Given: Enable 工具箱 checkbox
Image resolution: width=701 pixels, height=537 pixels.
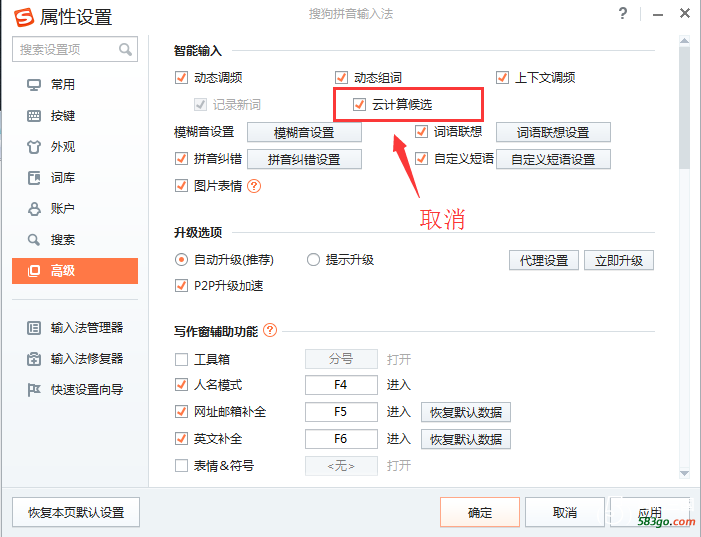Looking at the screenshot, I should point(181,359).
